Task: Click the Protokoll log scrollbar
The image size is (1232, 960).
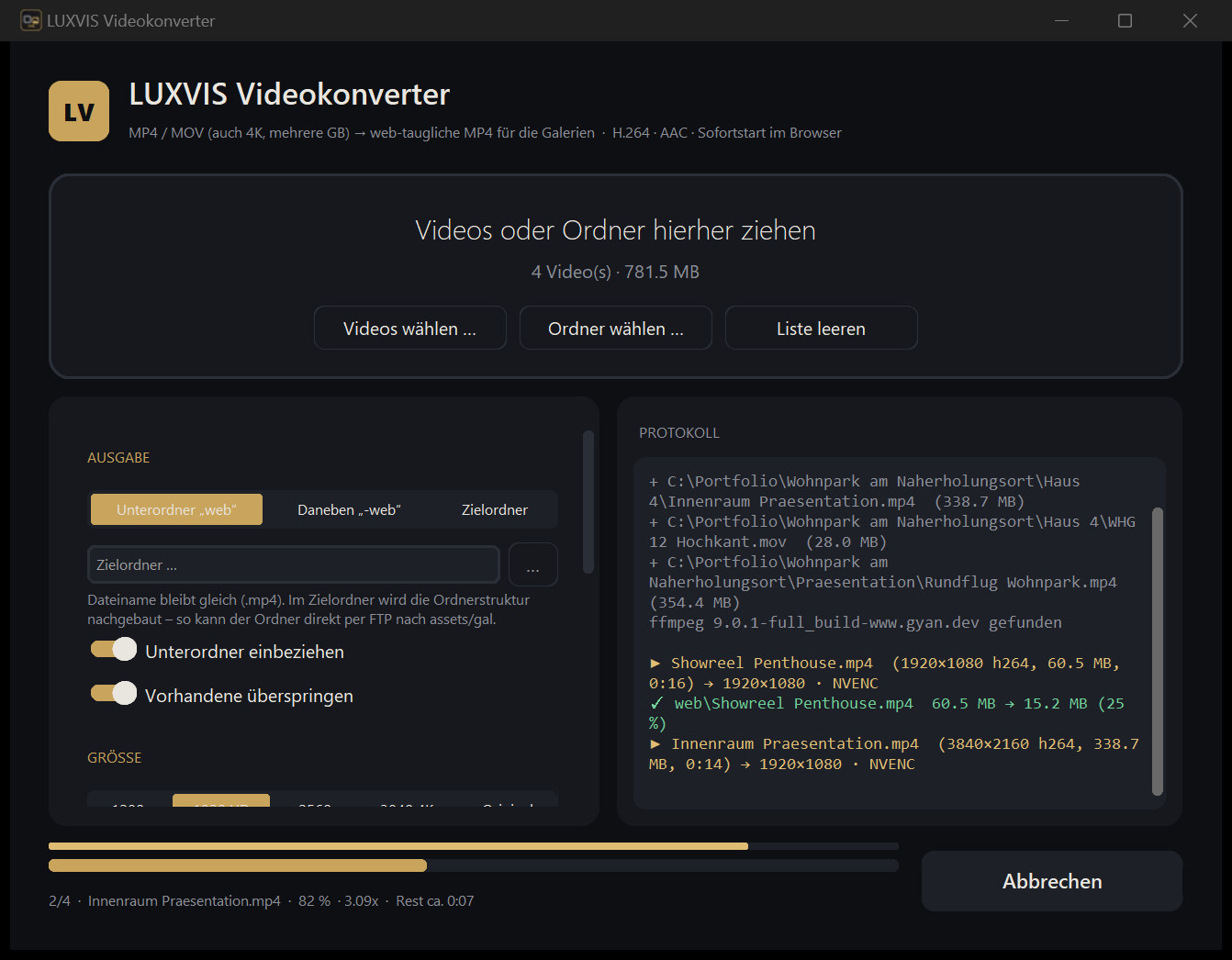Action: 1157,652
